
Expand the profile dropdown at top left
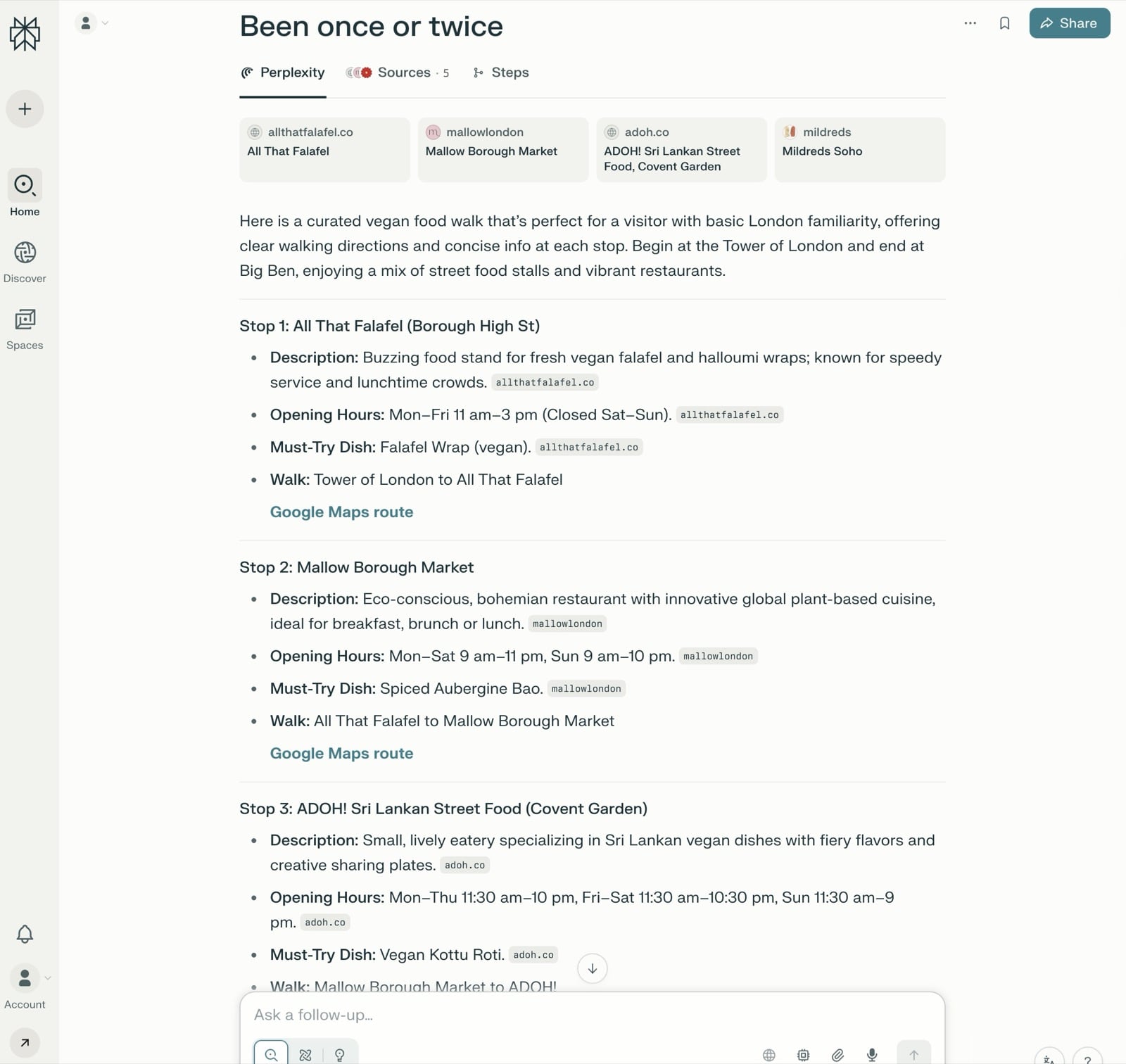pyautogui.click(x=91, y=23)
